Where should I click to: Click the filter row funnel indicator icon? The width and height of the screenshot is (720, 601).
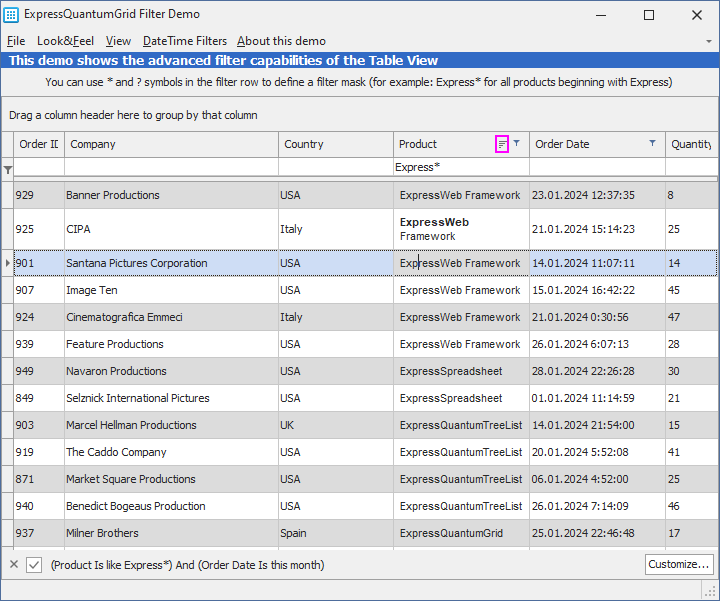(x=8, y=170)
